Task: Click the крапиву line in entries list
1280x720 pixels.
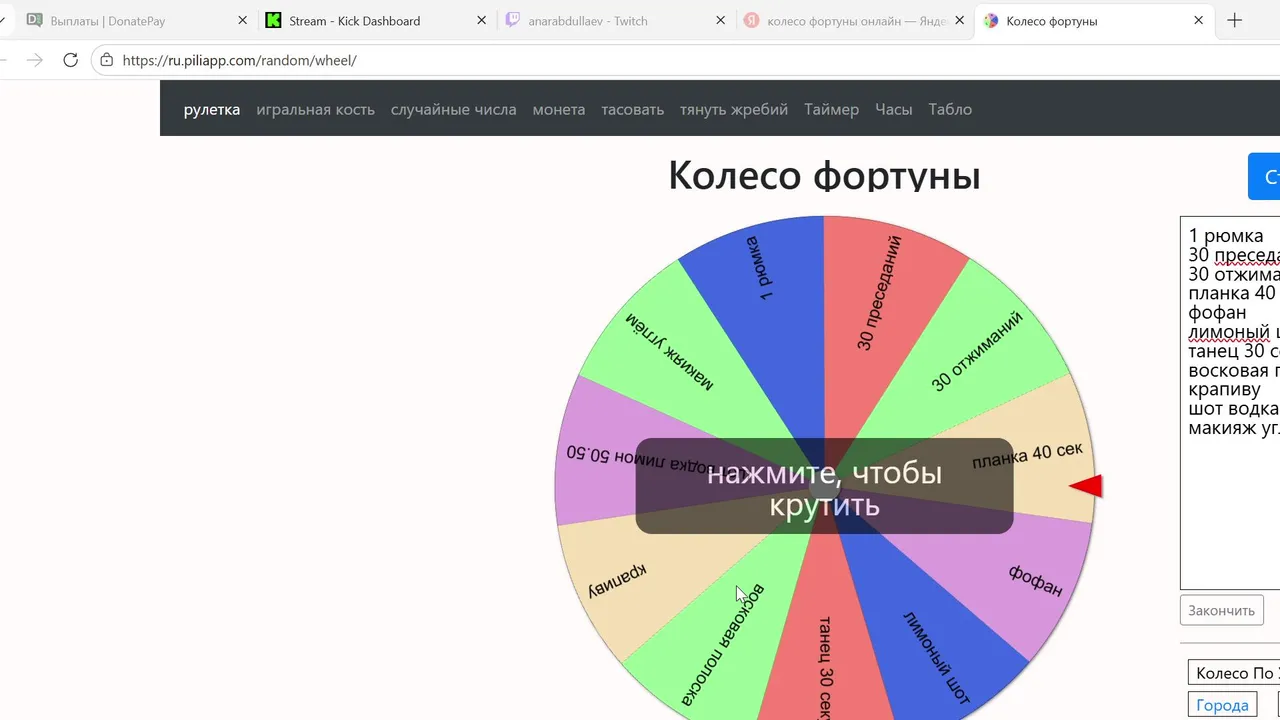Action: point(1224,390)
